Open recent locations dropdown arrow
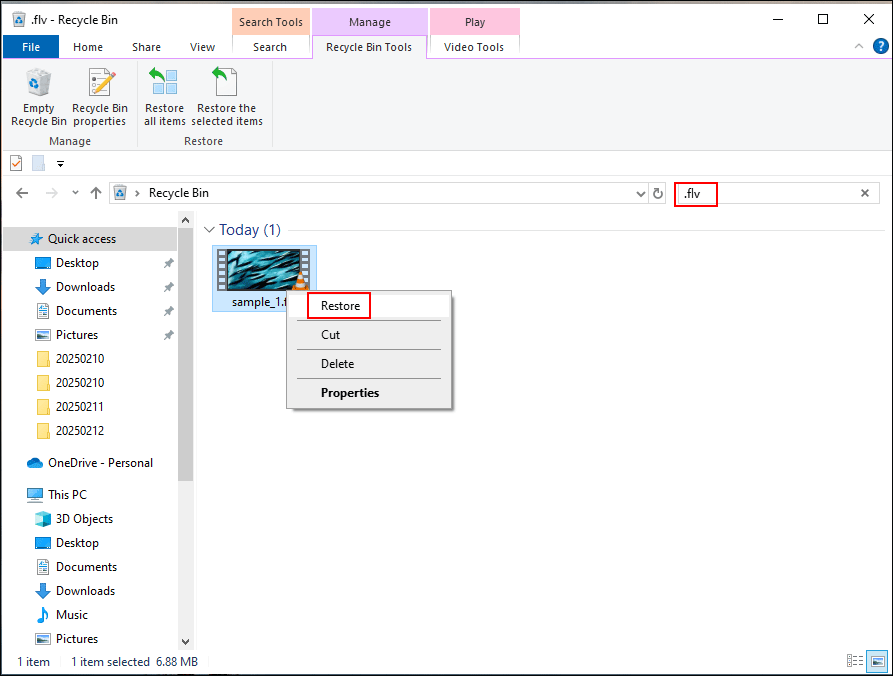893x676 pixels. coord(75,193)
